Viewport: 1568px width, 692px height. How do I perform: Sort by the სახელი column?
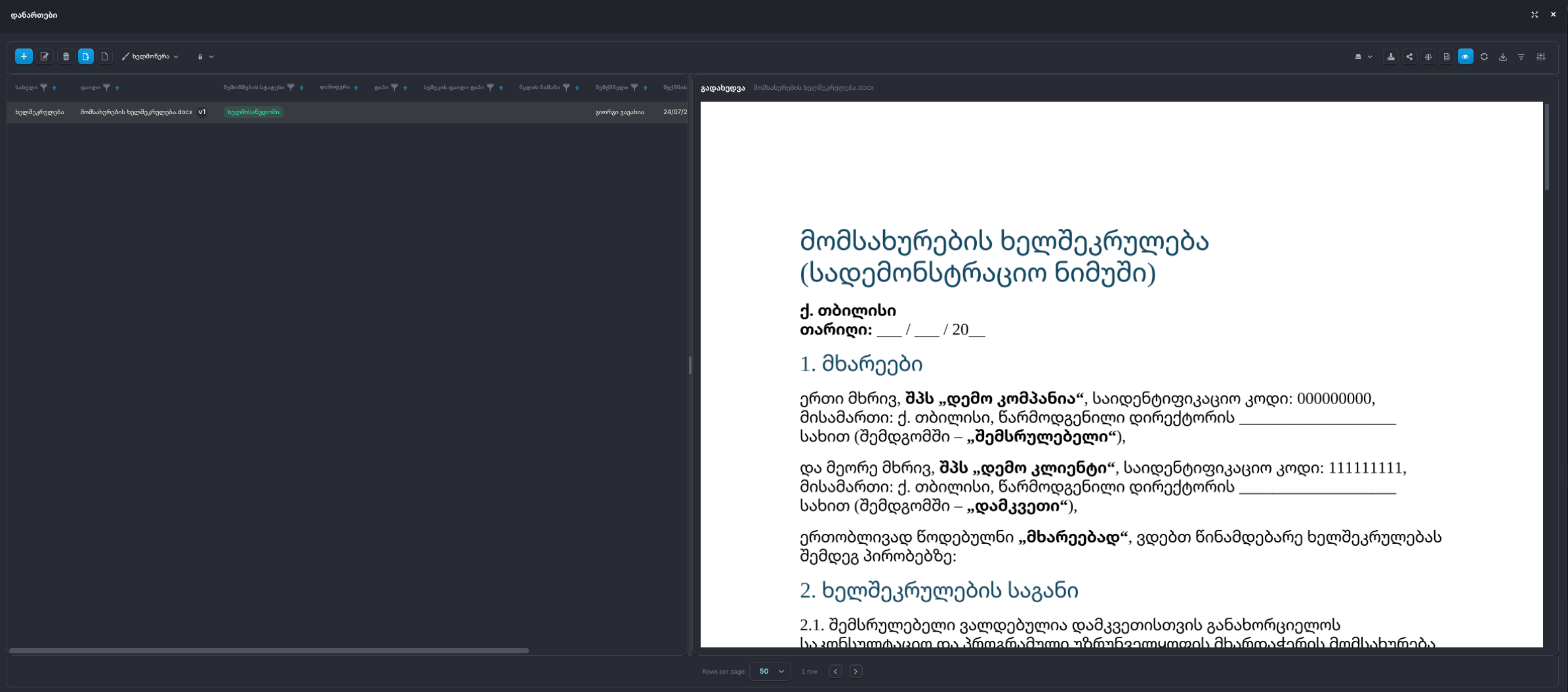54,88
